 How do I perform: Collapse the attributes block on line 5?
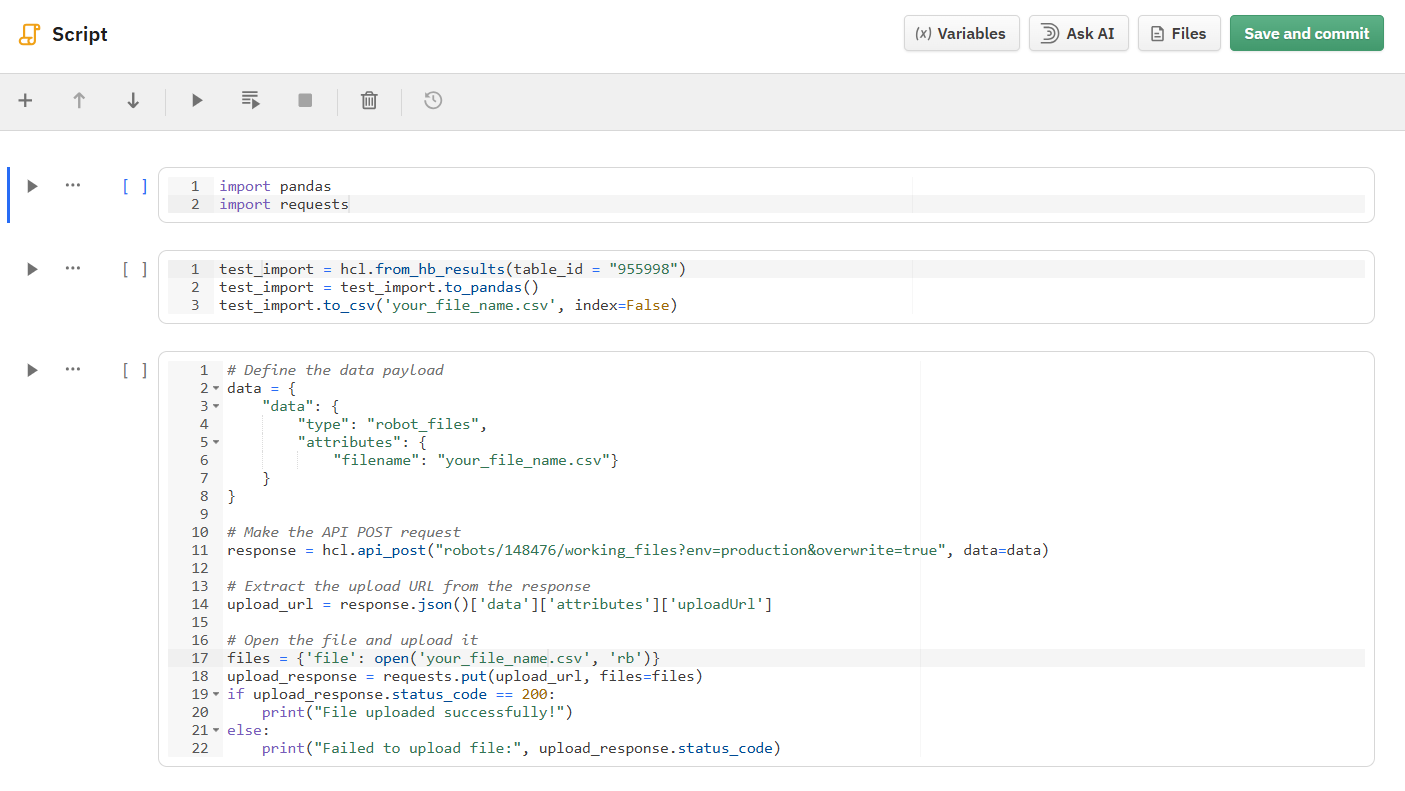(213, 441)
